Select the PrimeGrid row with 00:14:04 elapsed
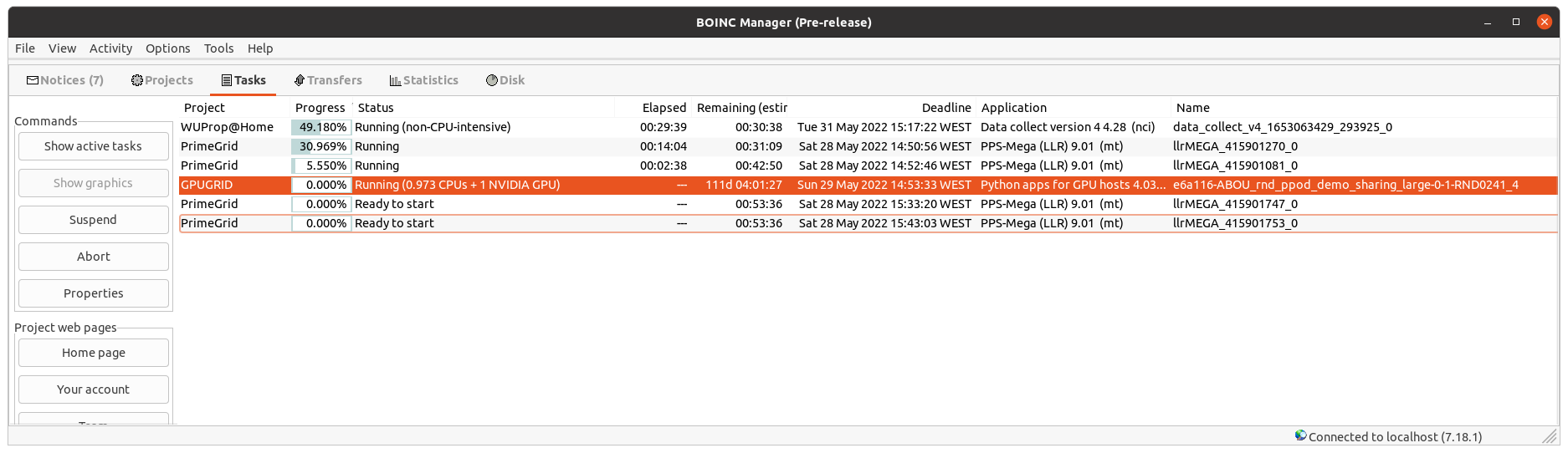 coord(868,146)
